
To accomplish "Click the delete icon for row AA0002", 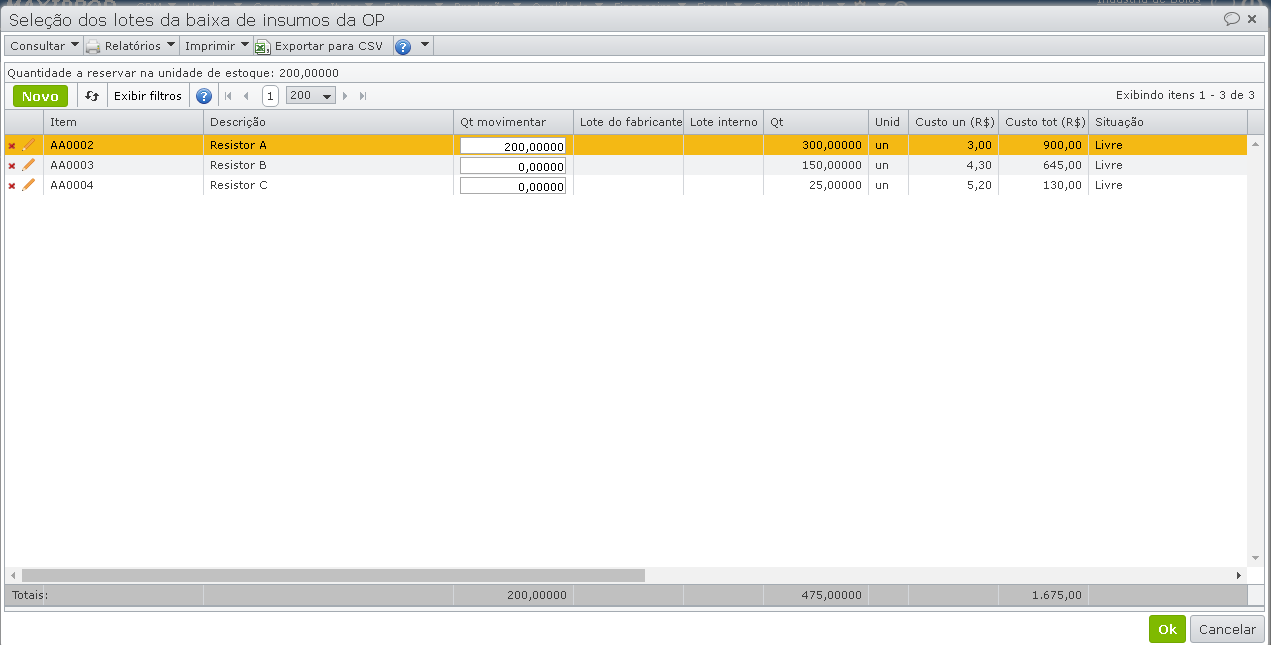I will tap(12, 146).
